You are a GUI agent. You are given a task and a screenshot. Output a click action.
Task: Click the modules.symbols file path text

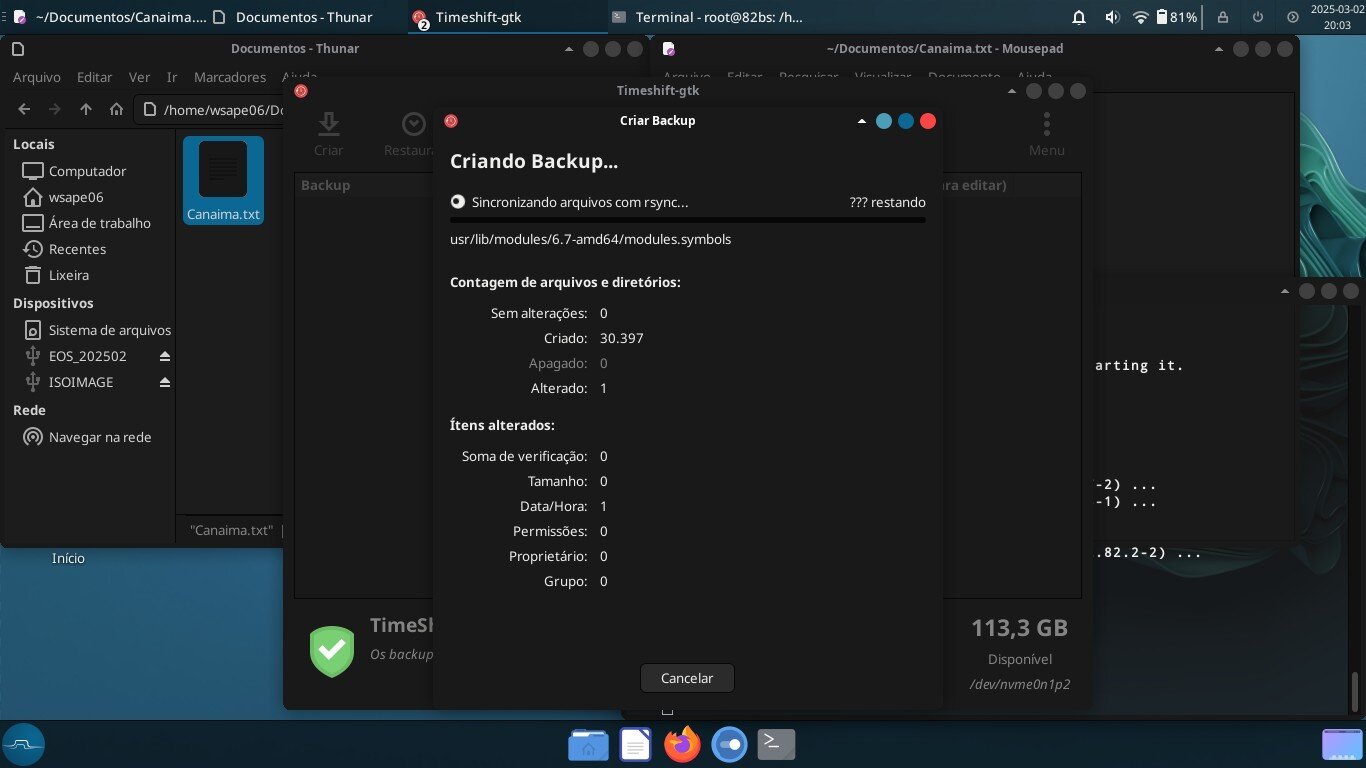coord(591,239)
